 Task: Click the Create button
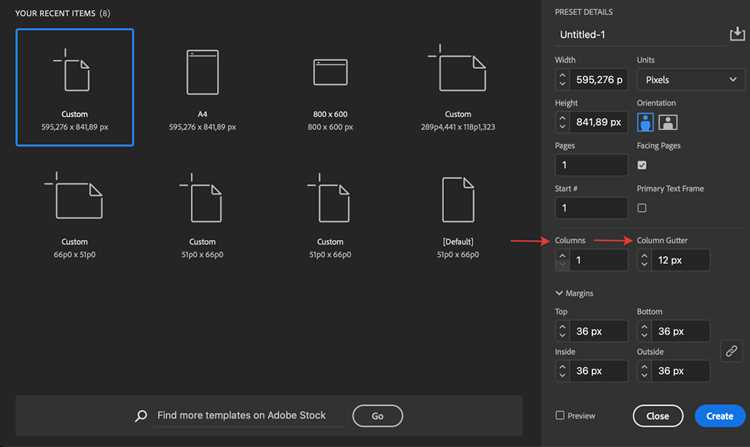(720, 416)
